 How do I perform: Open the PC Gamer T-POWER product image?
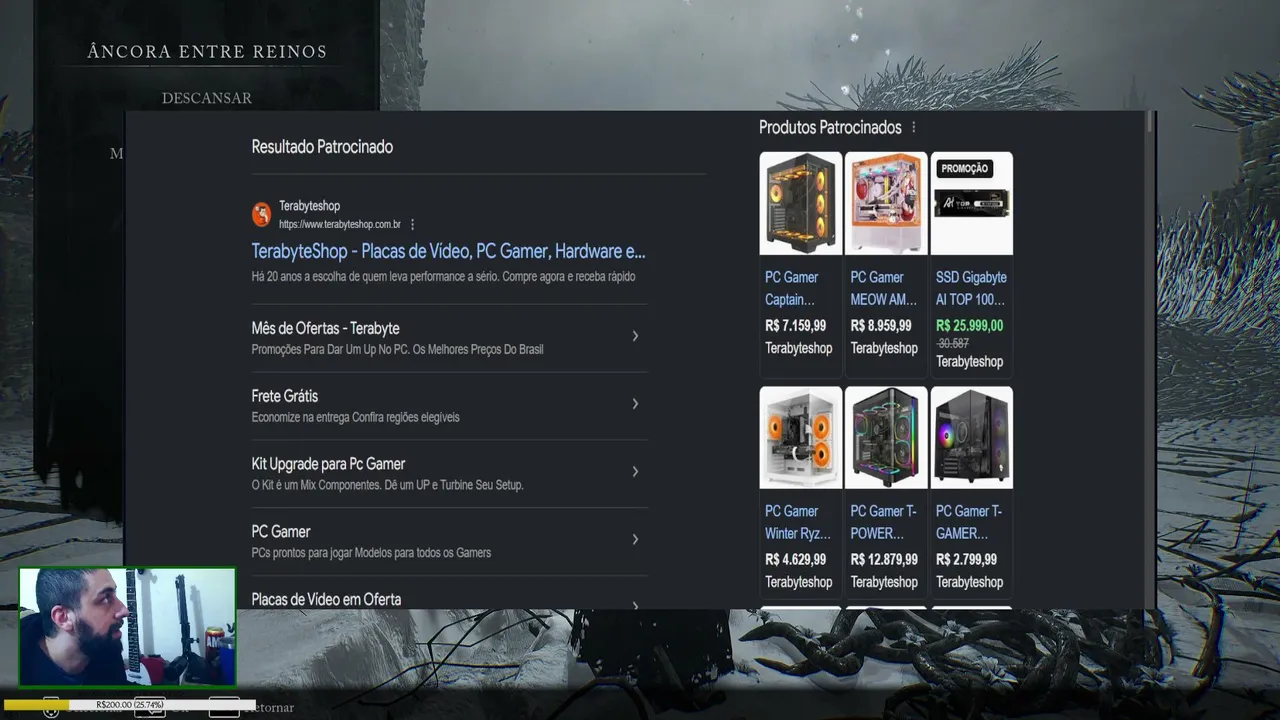[886, 437]
